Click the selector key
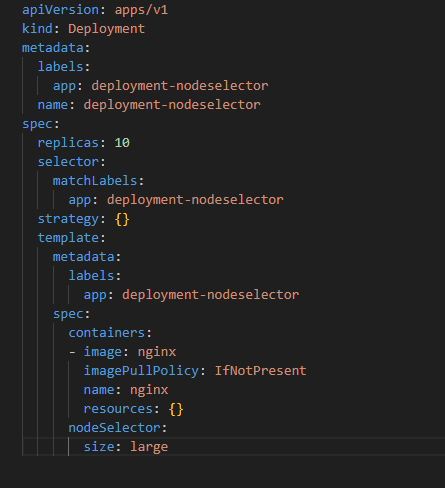Viewport: 445px width, 488px height. (68, 162)
